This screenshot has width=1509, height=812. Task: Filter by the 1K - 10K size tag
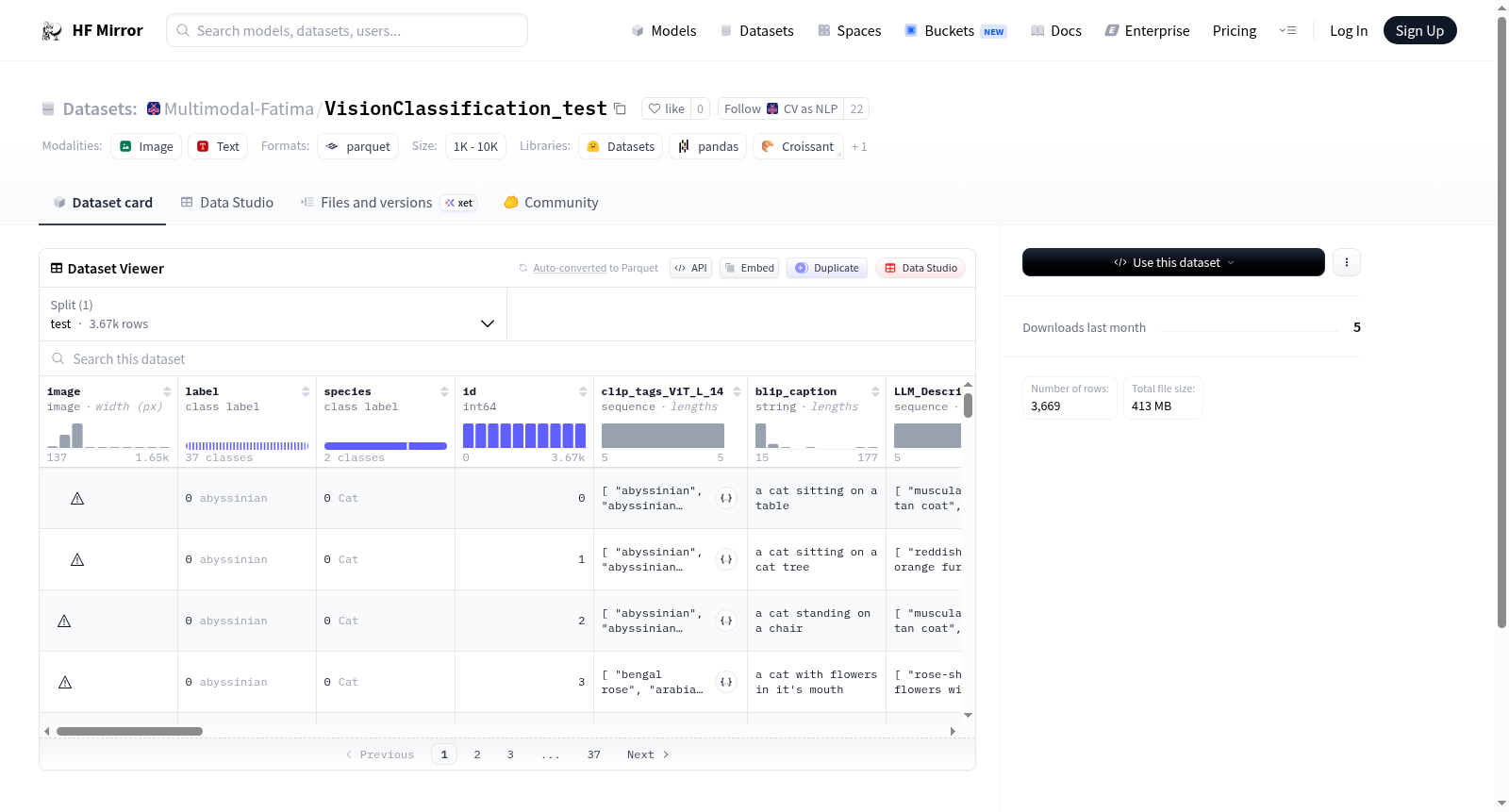coord(475,146)
